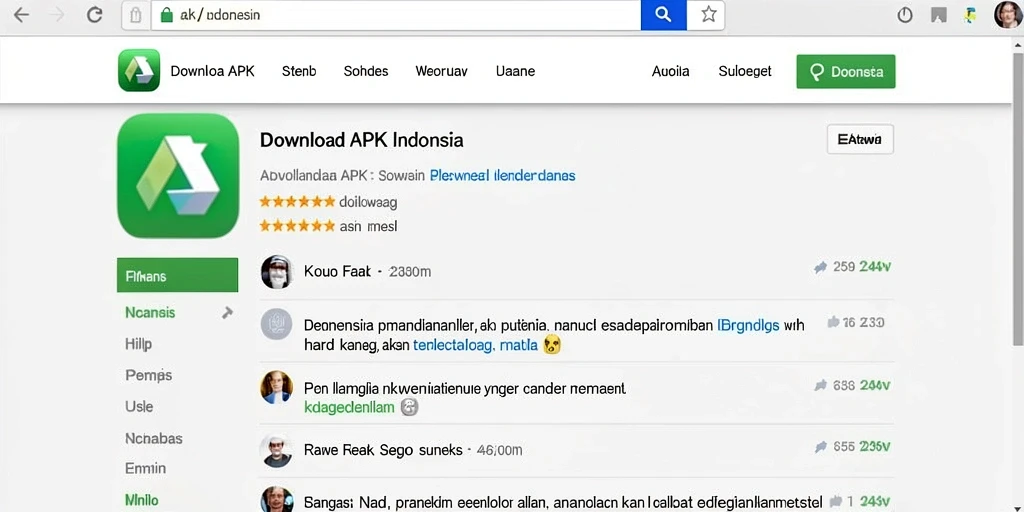Reload the page with refresh icon
The width and height of the screenshot is (1024, 512).
coord(95,15)
